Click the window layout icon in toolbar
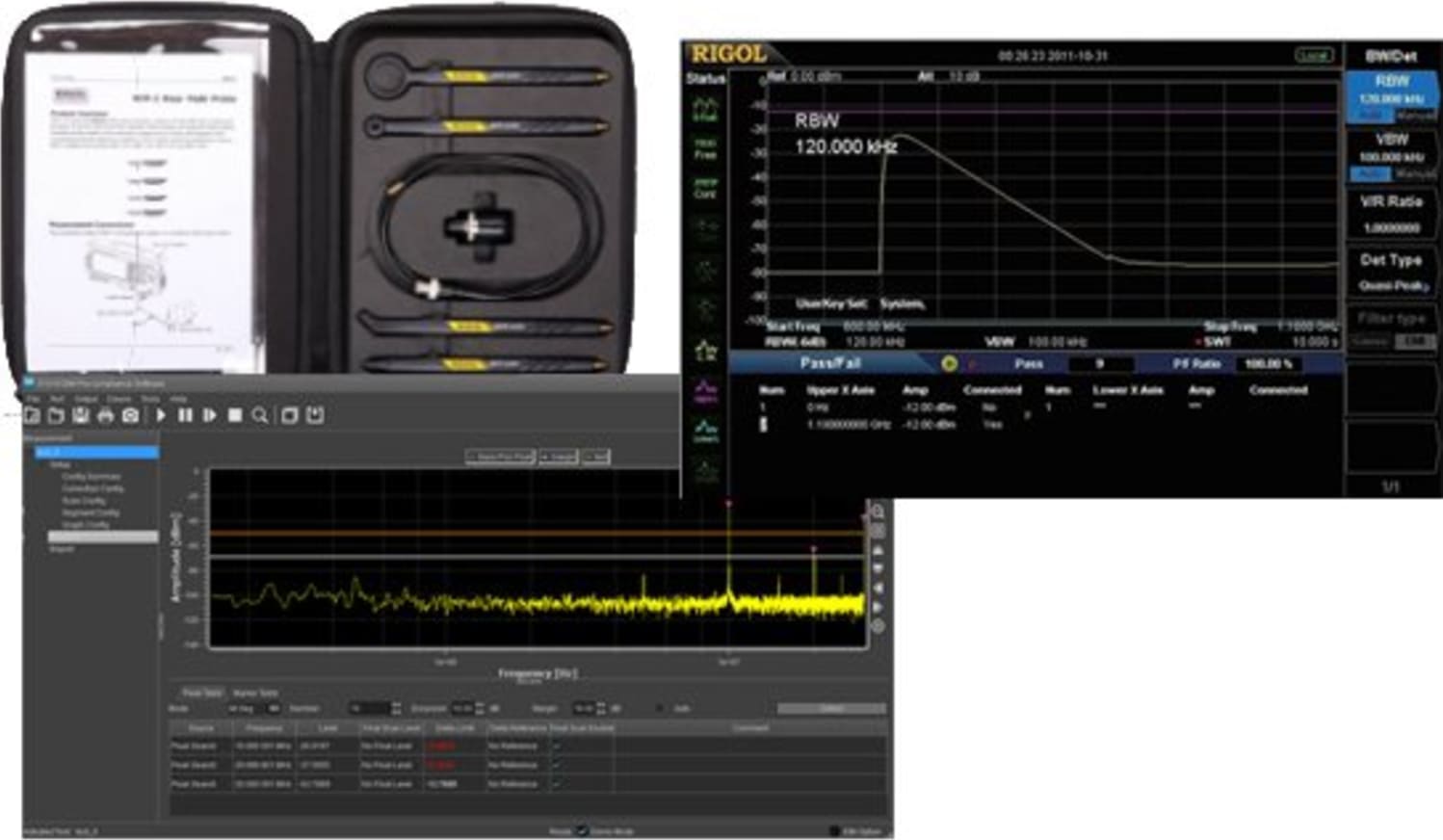Image resolution: width=1443 pixels, height=840 pixels. pos(289,415)
